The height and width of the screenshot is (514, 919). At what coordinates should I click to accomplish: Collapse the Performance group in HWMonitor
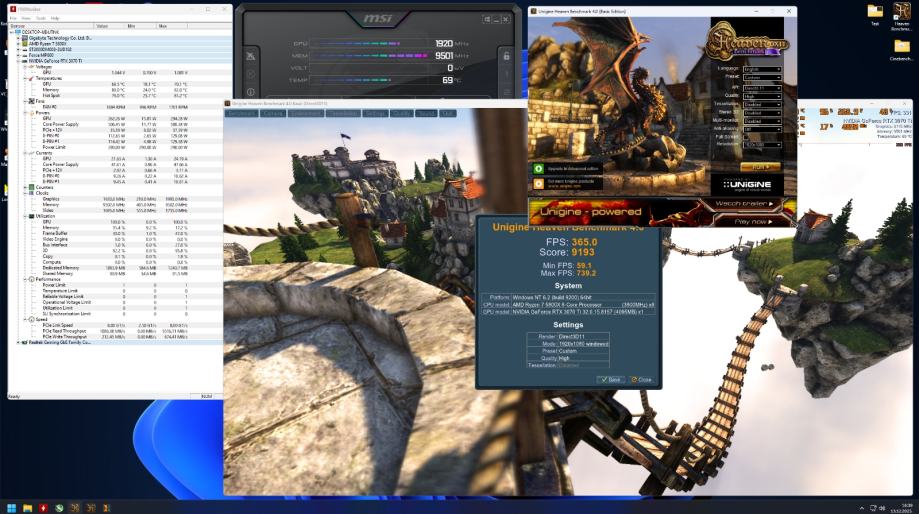tap(25, 280)
